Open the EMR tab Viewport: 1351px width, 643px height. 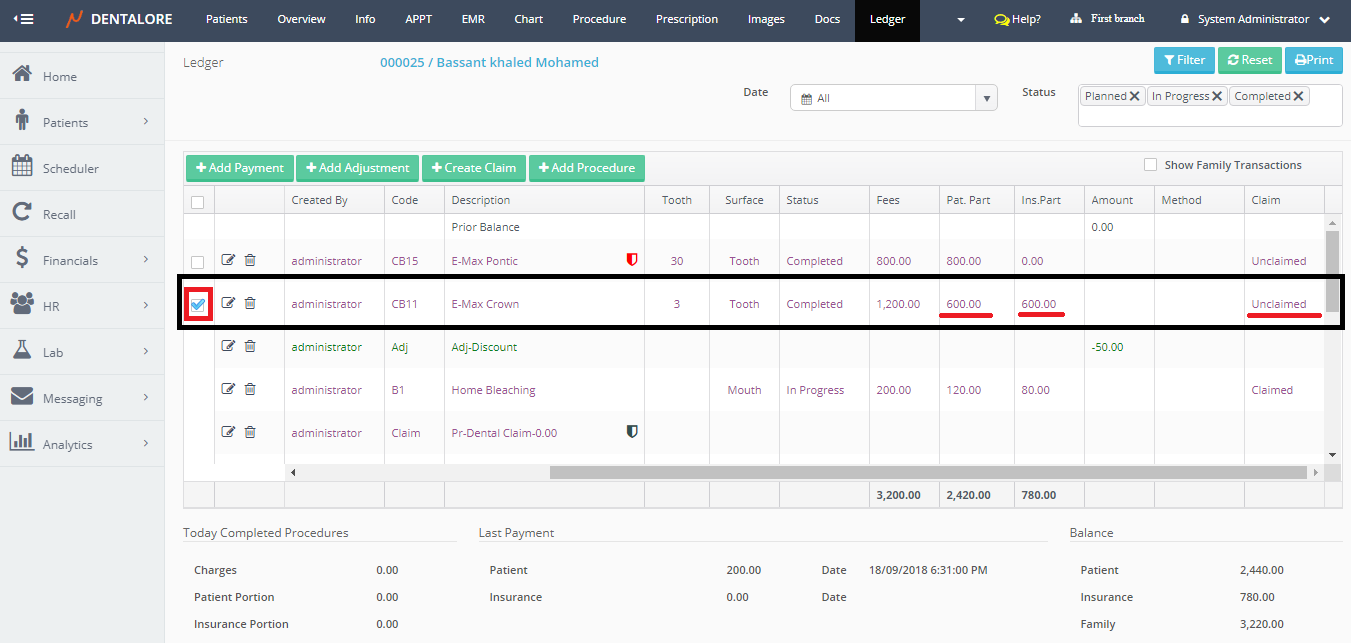(473, 19)
